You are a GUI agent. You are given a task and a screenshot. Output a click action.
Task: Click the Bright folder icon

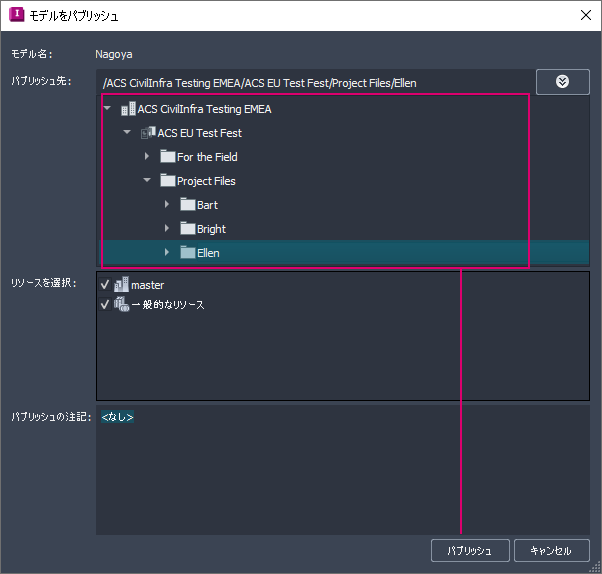click(x=188, y=228)
